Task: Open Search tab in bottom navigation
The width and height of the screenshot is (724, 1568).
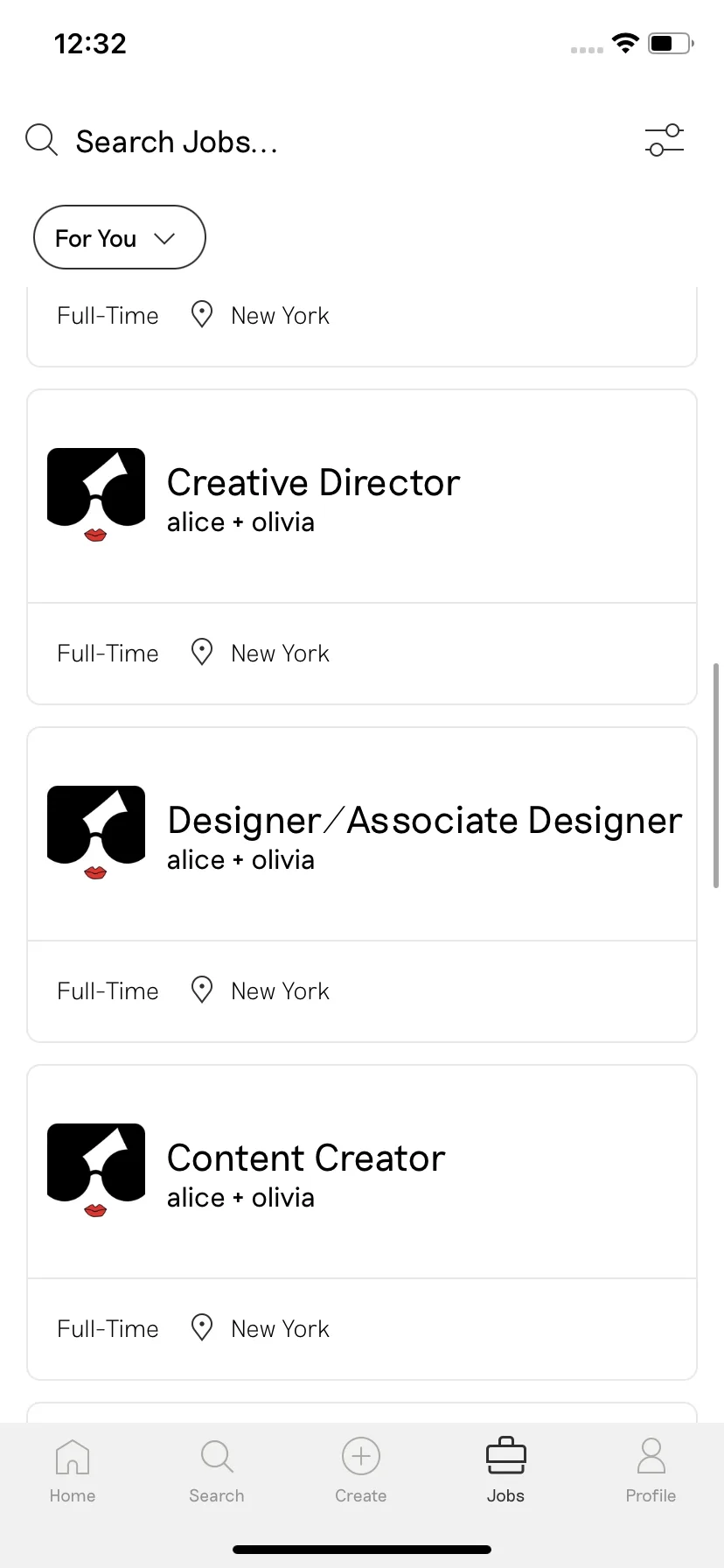Action: tap(217, 1471)
